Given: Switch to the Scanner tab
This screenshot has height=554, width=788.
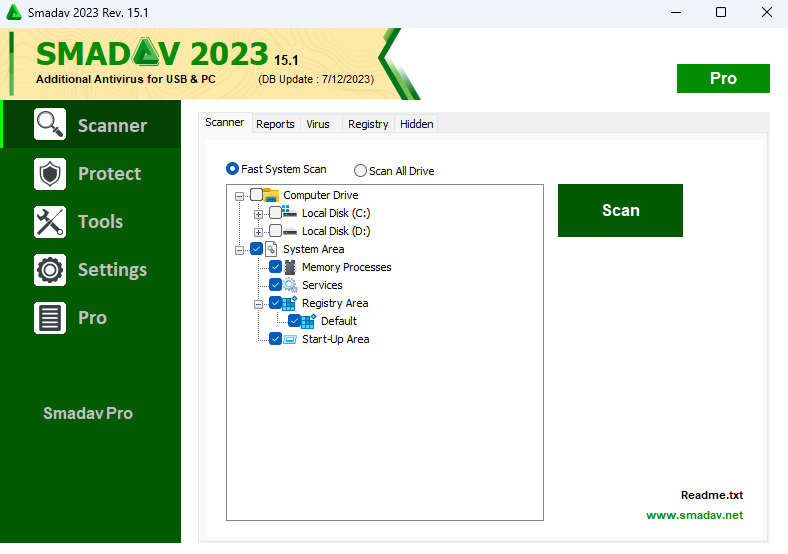Looking at the screenshot, I should click(x=225, y=122).
